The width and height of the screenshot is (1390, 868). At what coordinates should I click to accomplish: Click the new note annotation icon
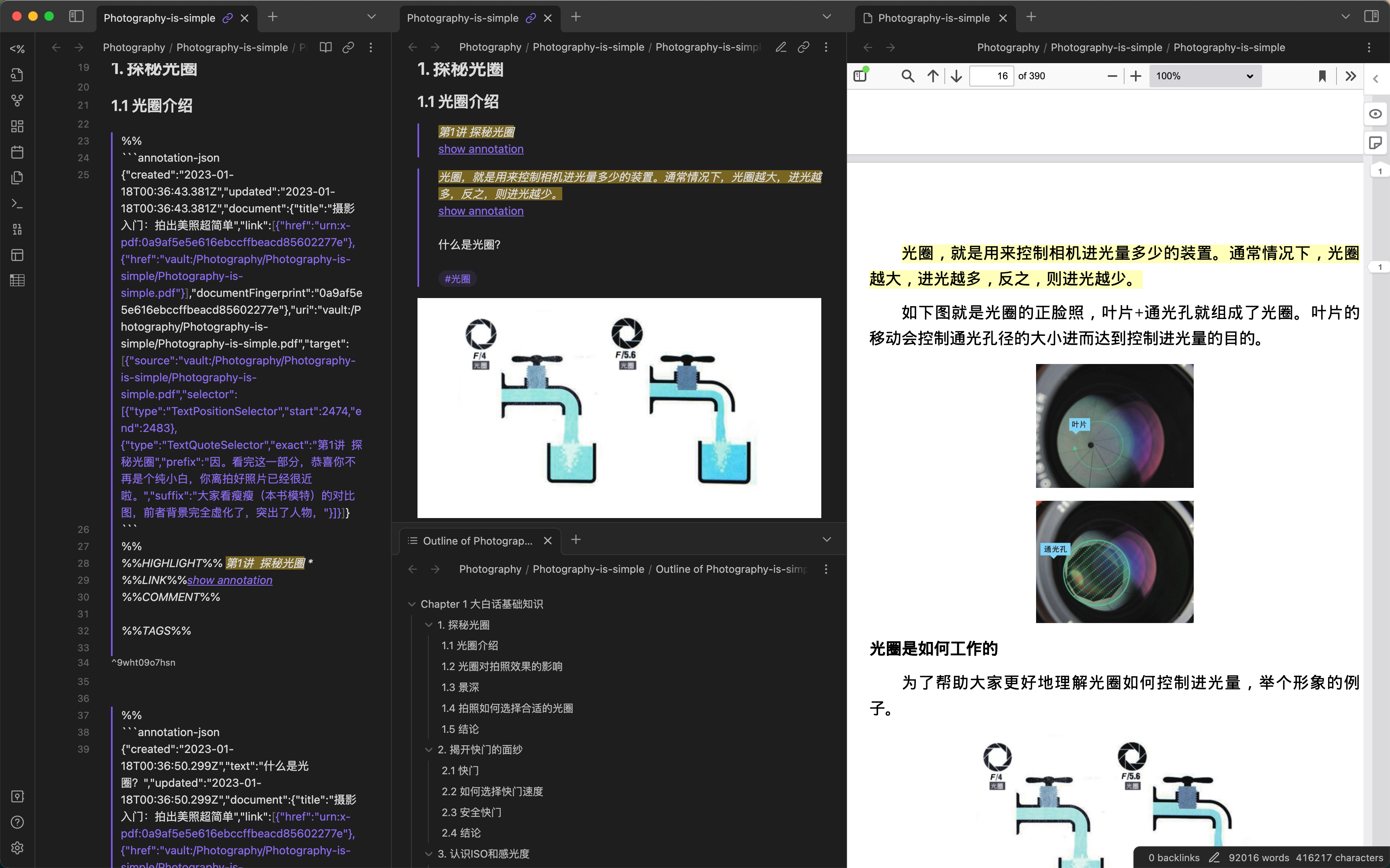(1376, 143)
